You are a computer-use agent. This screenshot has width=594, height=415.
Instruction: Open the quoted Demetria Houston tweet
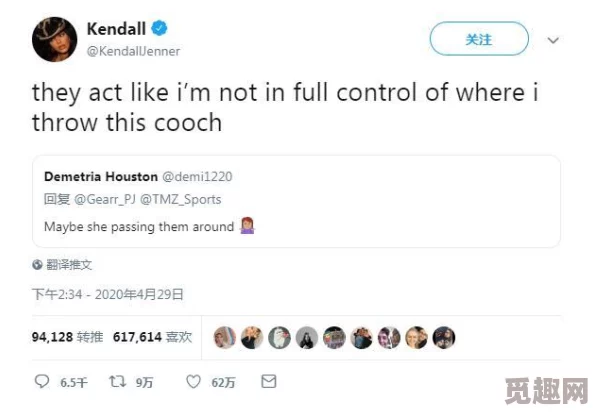(x=296, y=201)
